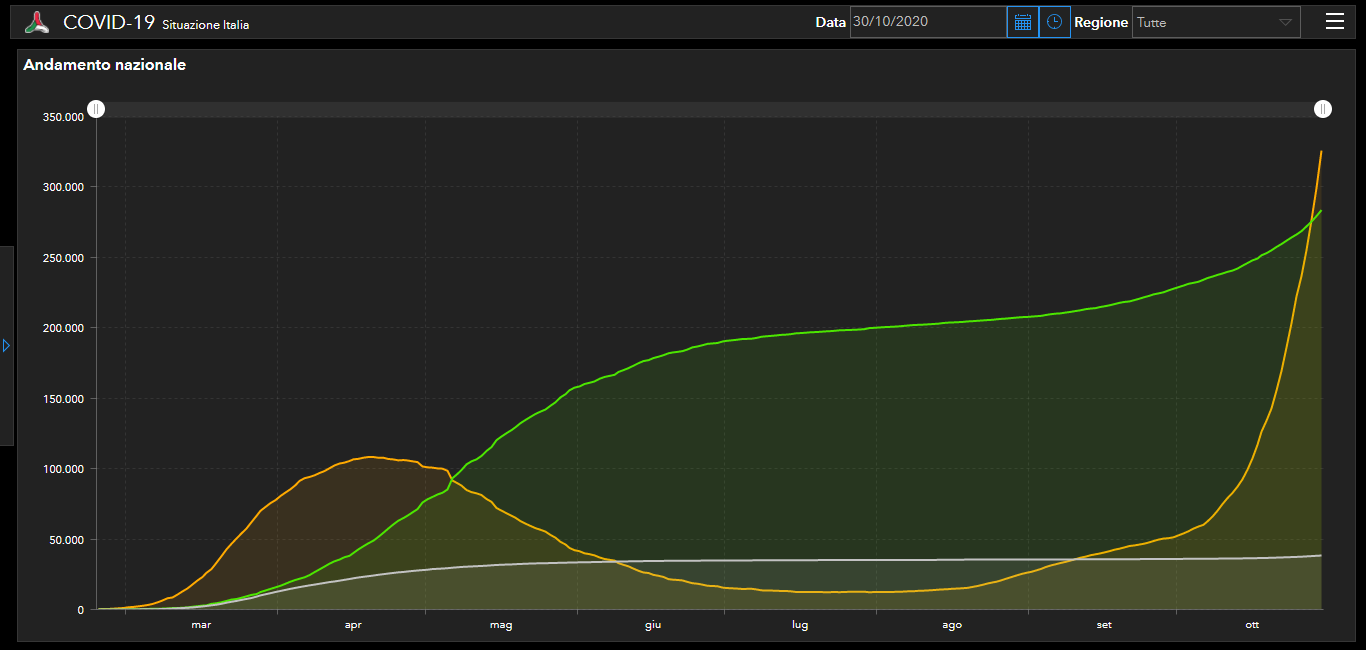Grab the left handle of the range slider
The height and width of the screenshot is (650, 1366).
pos(96,109)
